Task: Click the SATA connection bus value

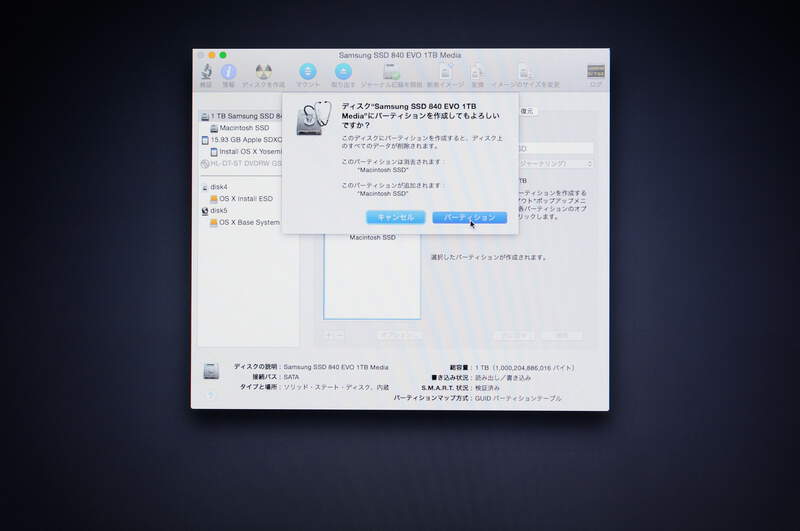Action: 291,377
